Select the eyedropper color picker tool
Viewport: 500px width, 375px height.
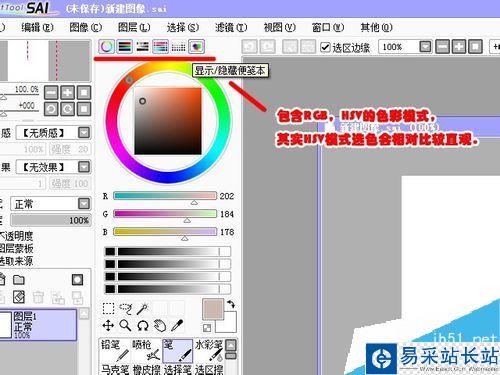coord(177,325)
